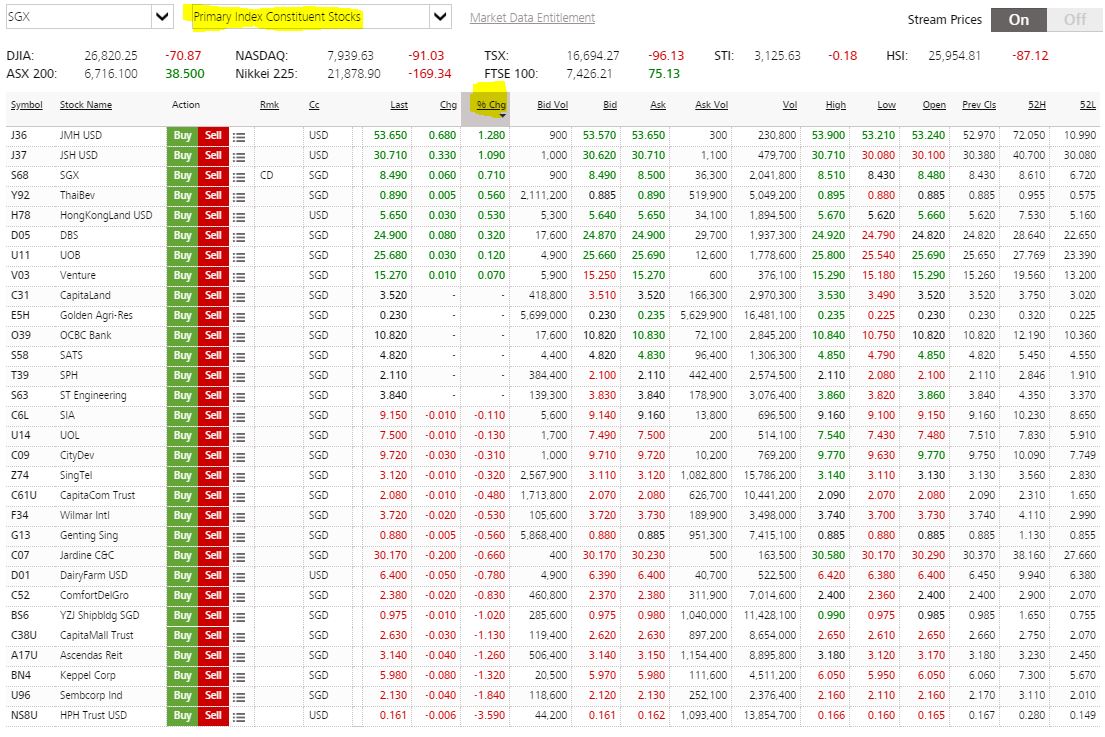1105x737 pixels.
Task: Buy YZJ Shipbldg SGD stock
Action: click(x=183, y=616)
